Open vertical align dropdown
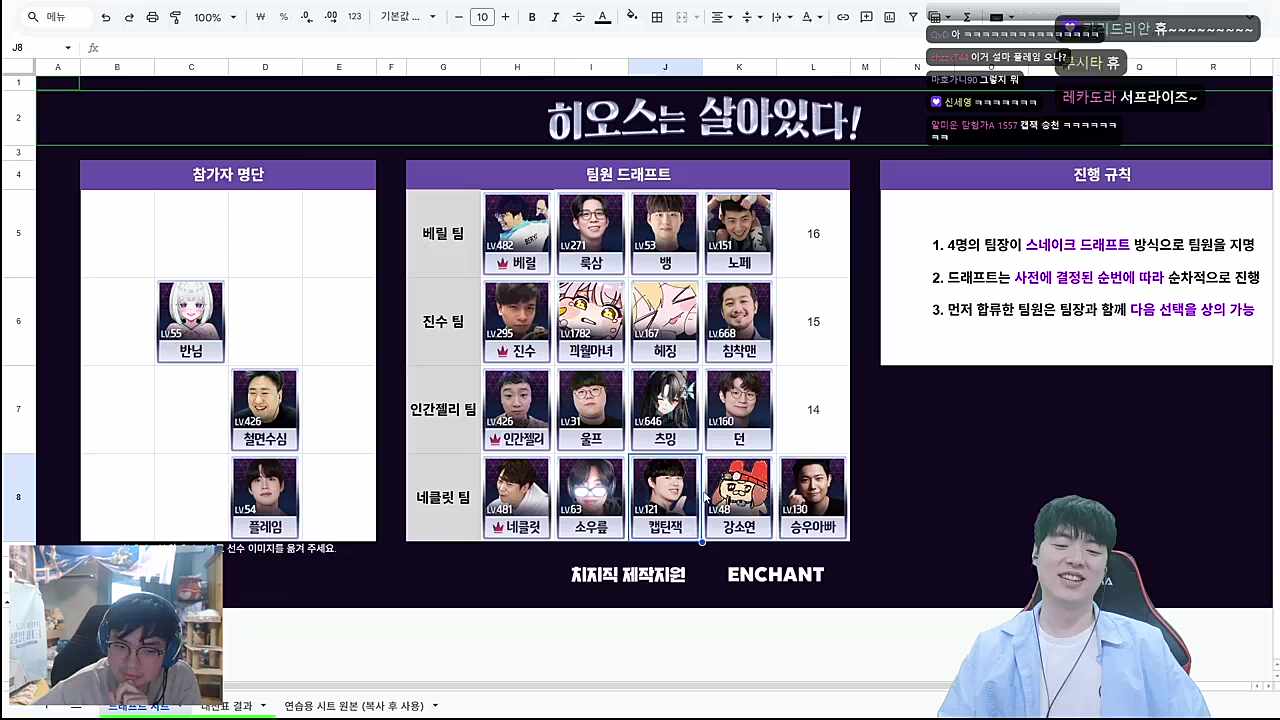1280x720 pixels. (751, 17)
